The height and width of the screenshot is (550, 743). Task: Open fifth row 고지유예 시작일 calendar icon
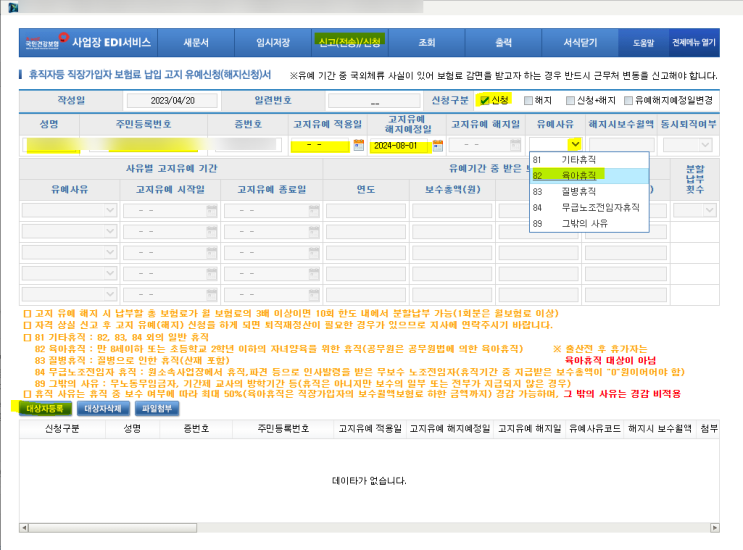pyautogui.click(x=212, y=295)
